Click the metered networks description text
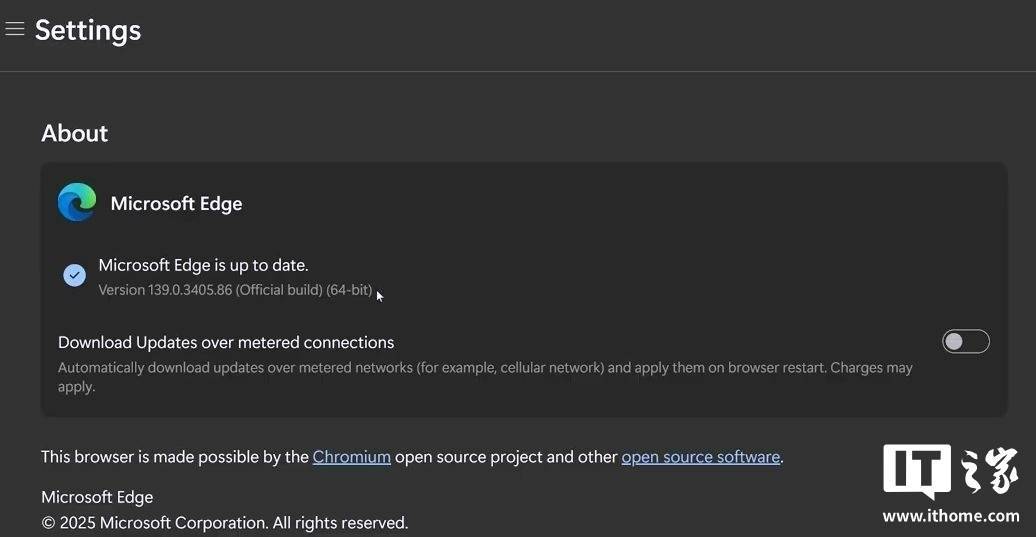Screen dimensions: 1036x537 click(x=400, y=368)
